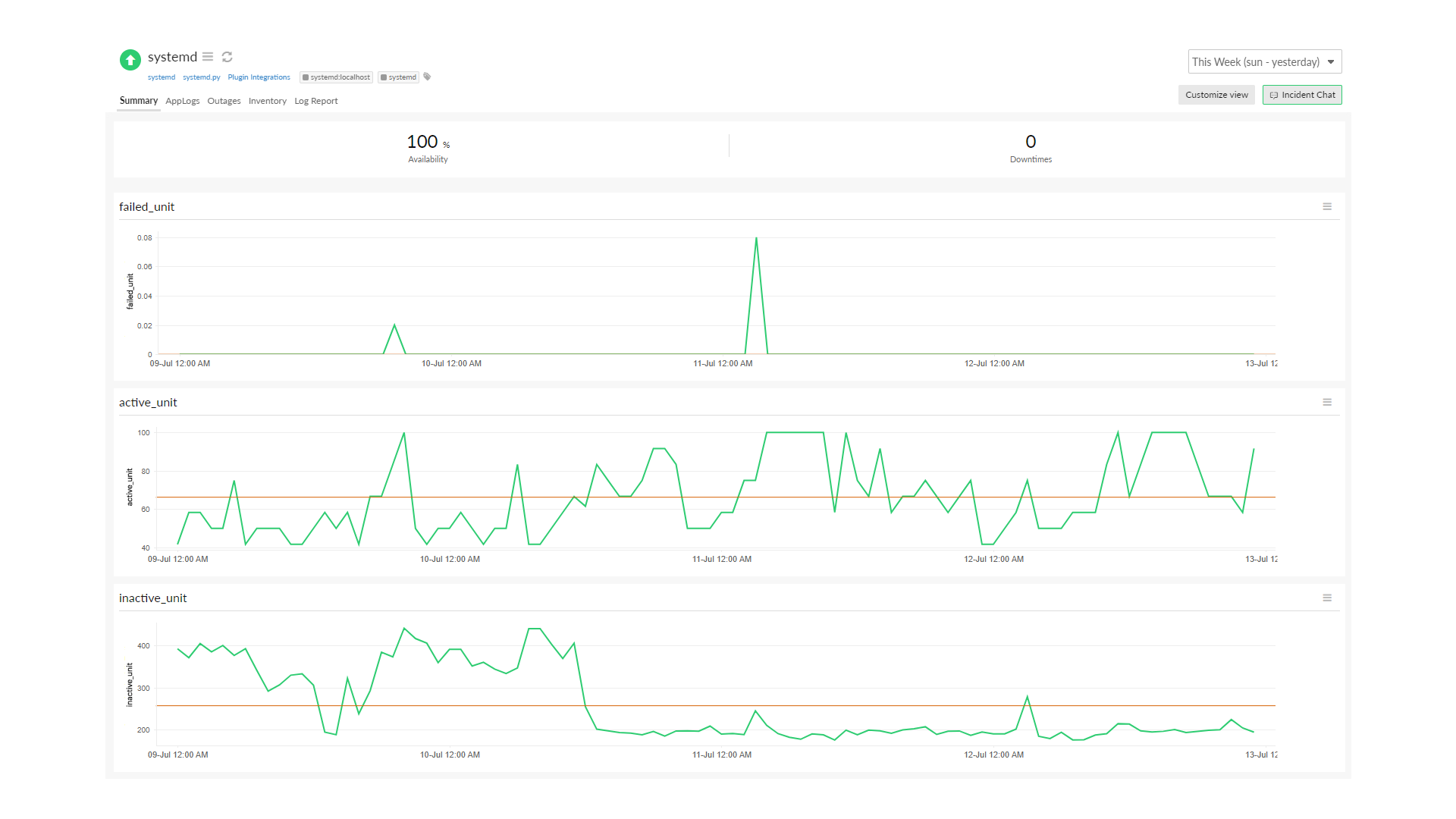
Task: Select the Log Report tab
Action: [x=315, y=101]
